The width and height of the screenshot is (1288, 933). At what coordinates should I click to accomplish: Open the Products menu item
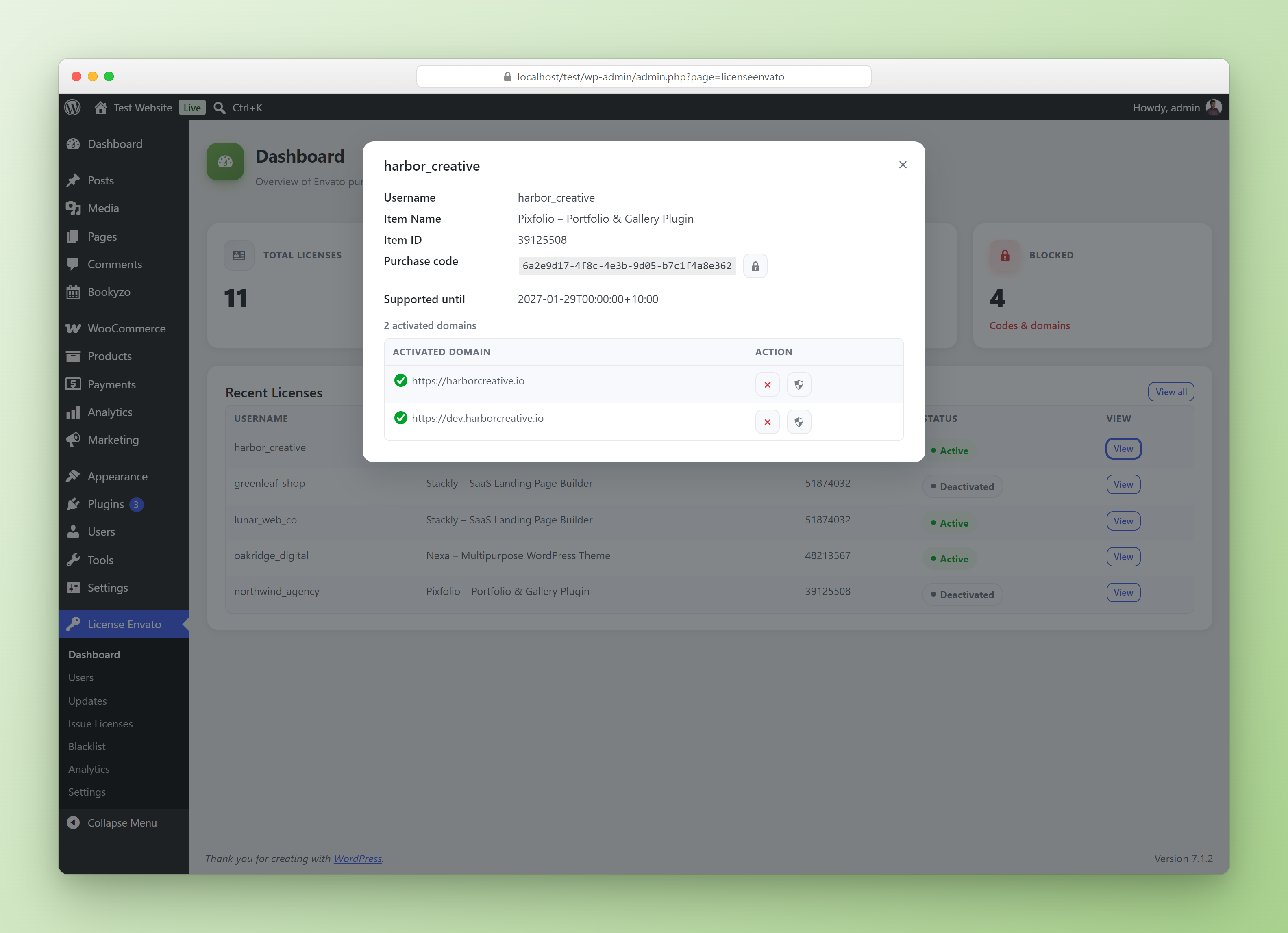(123, 356)
